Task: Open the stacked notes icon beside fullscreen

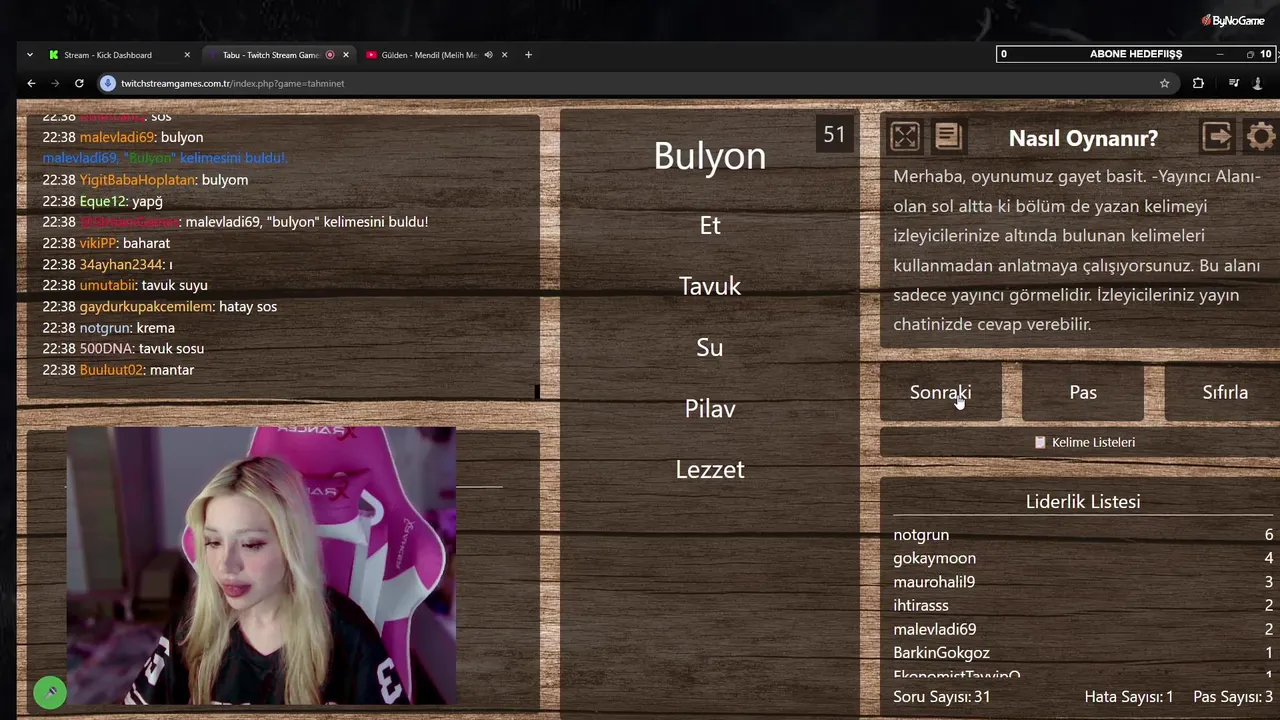Action: tap(948, 137)
